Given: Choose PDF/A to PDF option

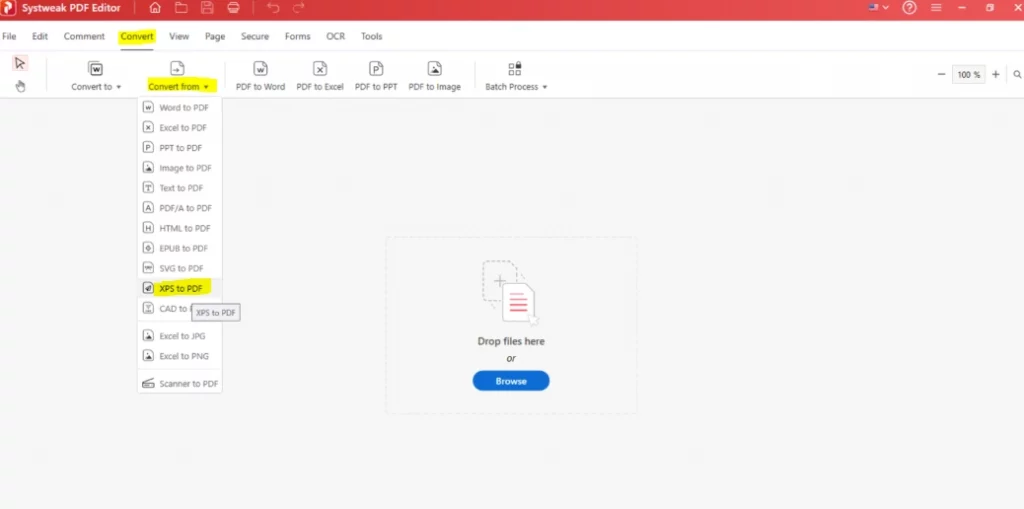Looking at the screenshot, I should point(180,208).
